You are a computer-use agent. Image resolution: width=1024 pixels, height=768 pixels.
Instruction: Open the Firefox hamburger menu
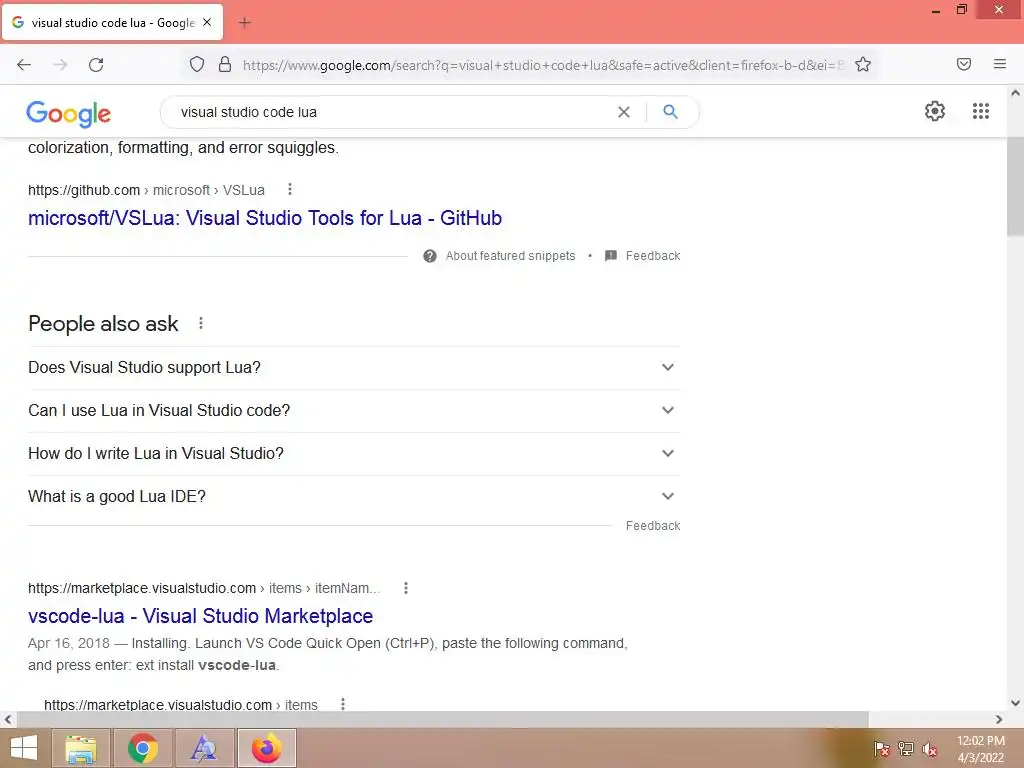point(999,64)
